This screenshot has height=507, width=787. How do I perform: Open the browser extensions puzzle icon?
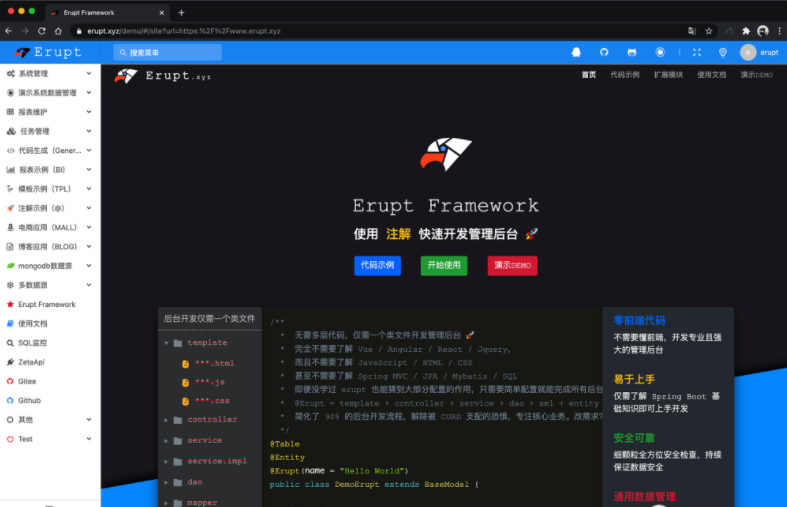pos(746,31)
